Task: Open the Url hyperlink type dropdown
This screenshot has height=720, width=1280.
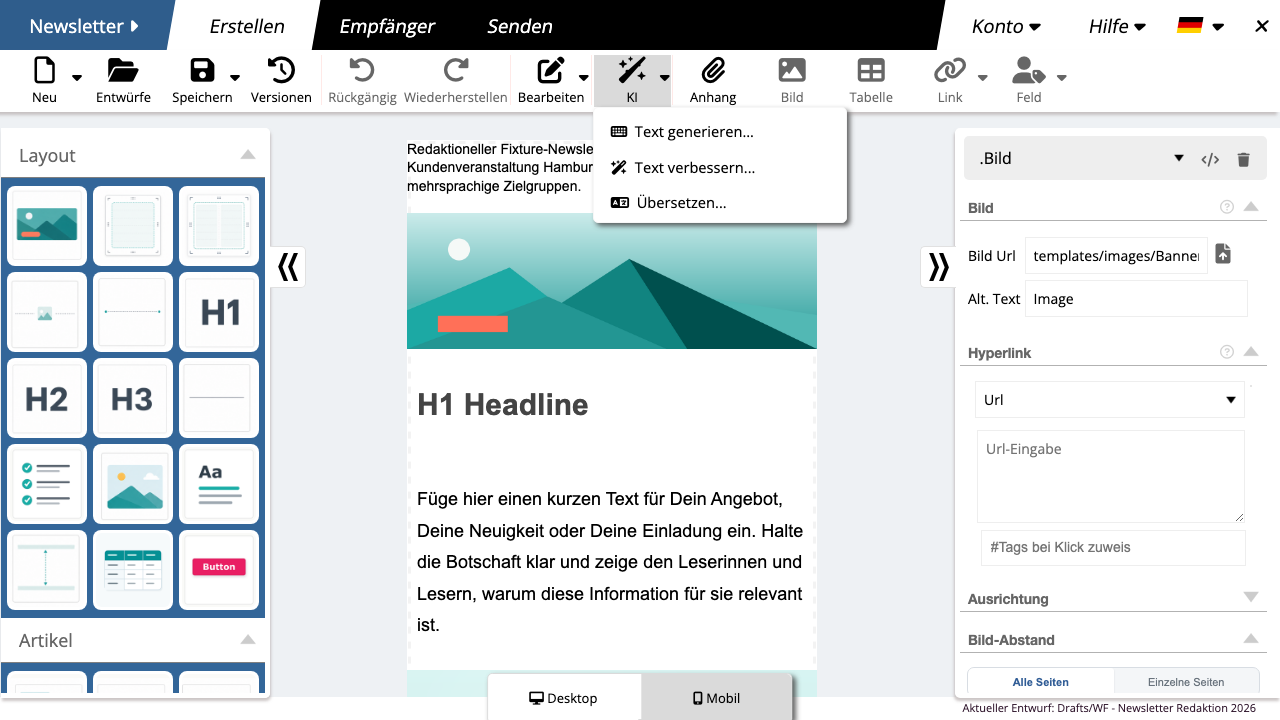Action: pos(1110,400)
